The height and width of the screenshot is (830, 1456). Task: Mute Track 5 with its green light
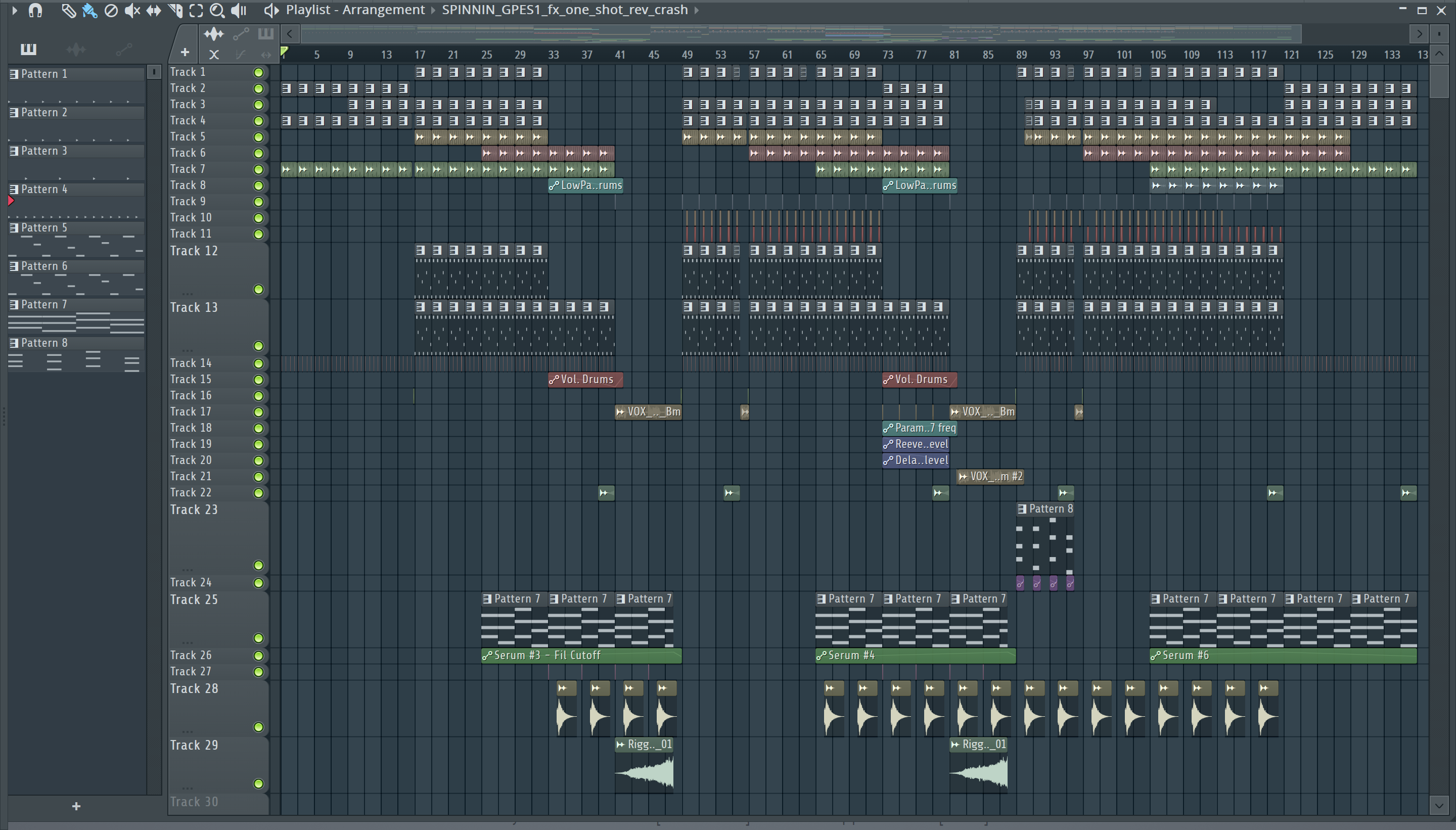pyautogui.click(x=258, y=137)
